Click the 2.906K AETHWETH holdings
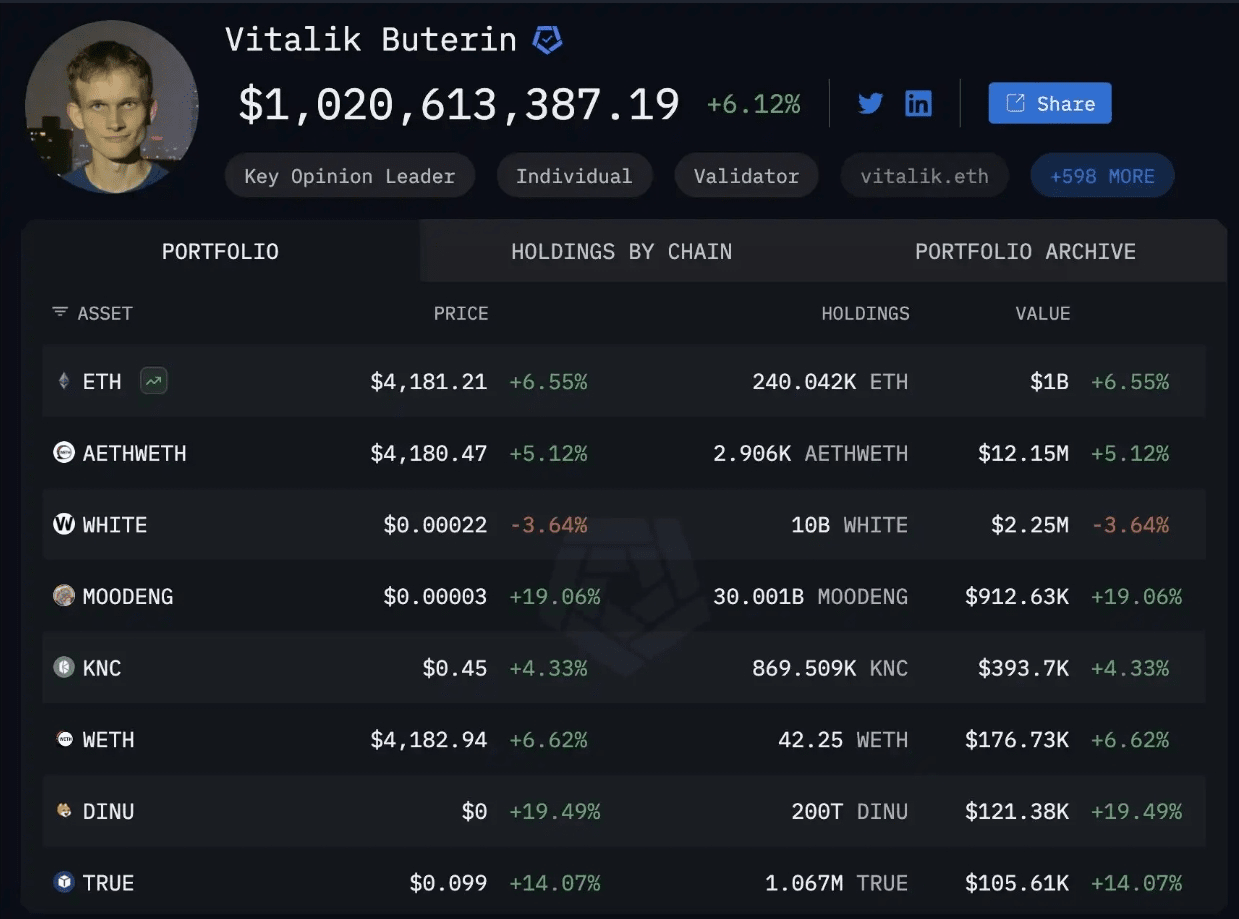This screenshot has height=919, width=1239. (x=811, y=453)
